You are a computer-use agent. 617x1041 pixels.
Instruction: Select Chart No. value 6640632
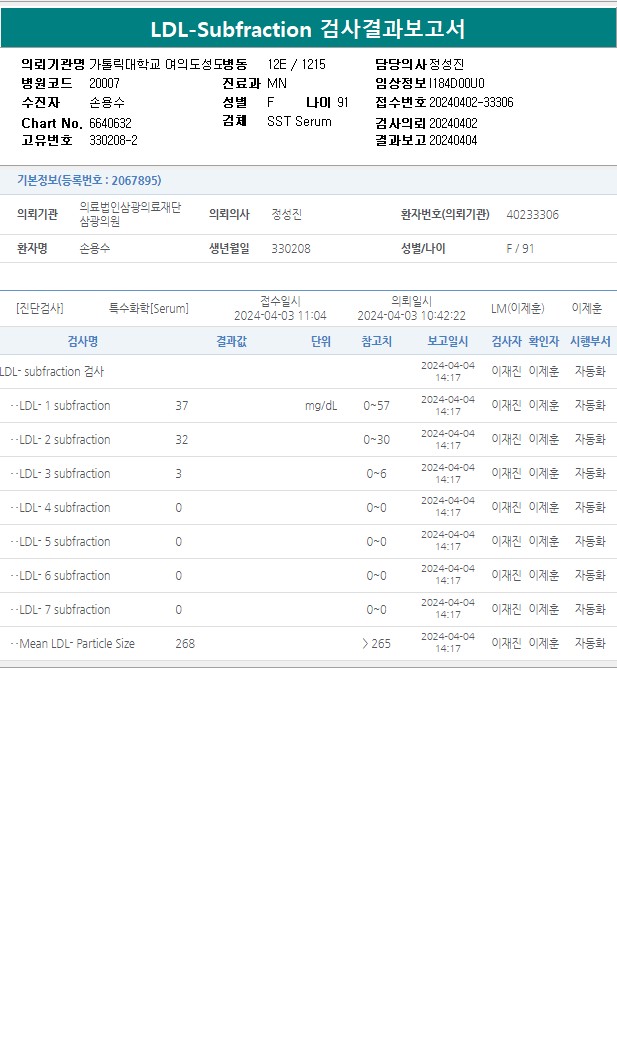coord(110,123)
